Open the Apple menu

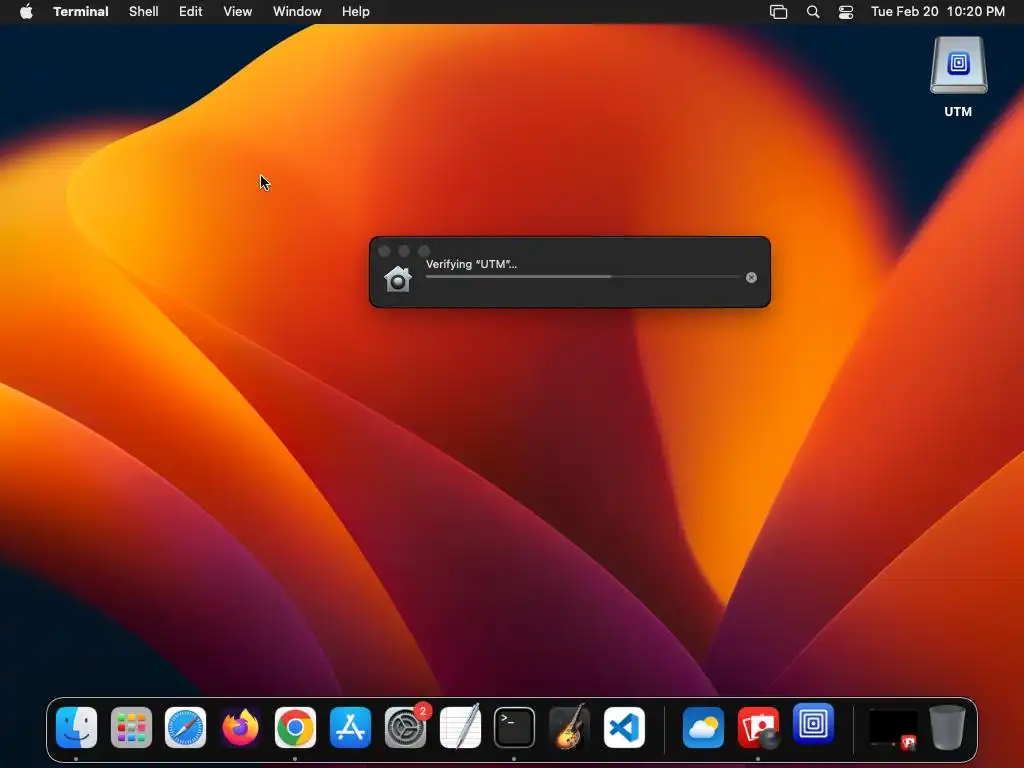[26, 12]
